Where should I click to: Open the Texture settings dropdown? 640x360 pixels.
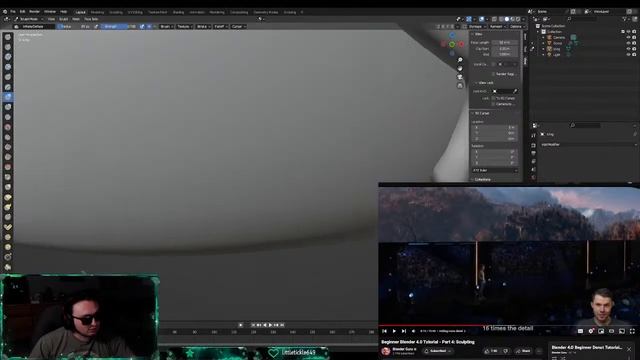184,27
